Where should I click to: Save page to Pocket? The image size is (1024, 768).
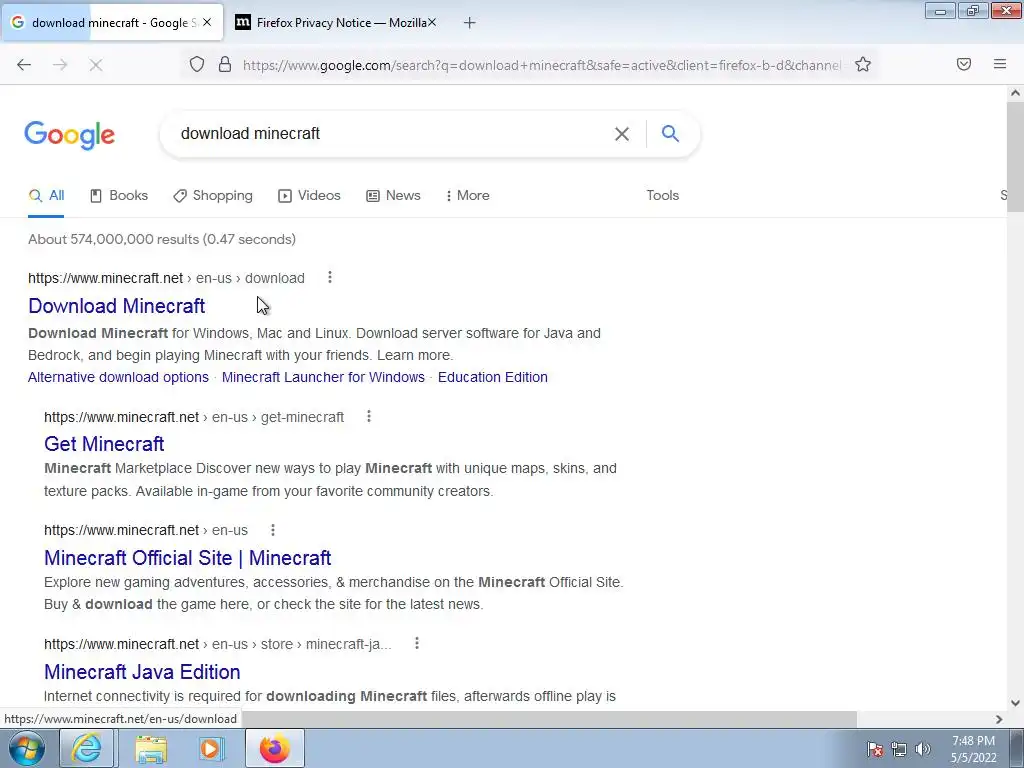pyautogui.click(x=964, y=64)
